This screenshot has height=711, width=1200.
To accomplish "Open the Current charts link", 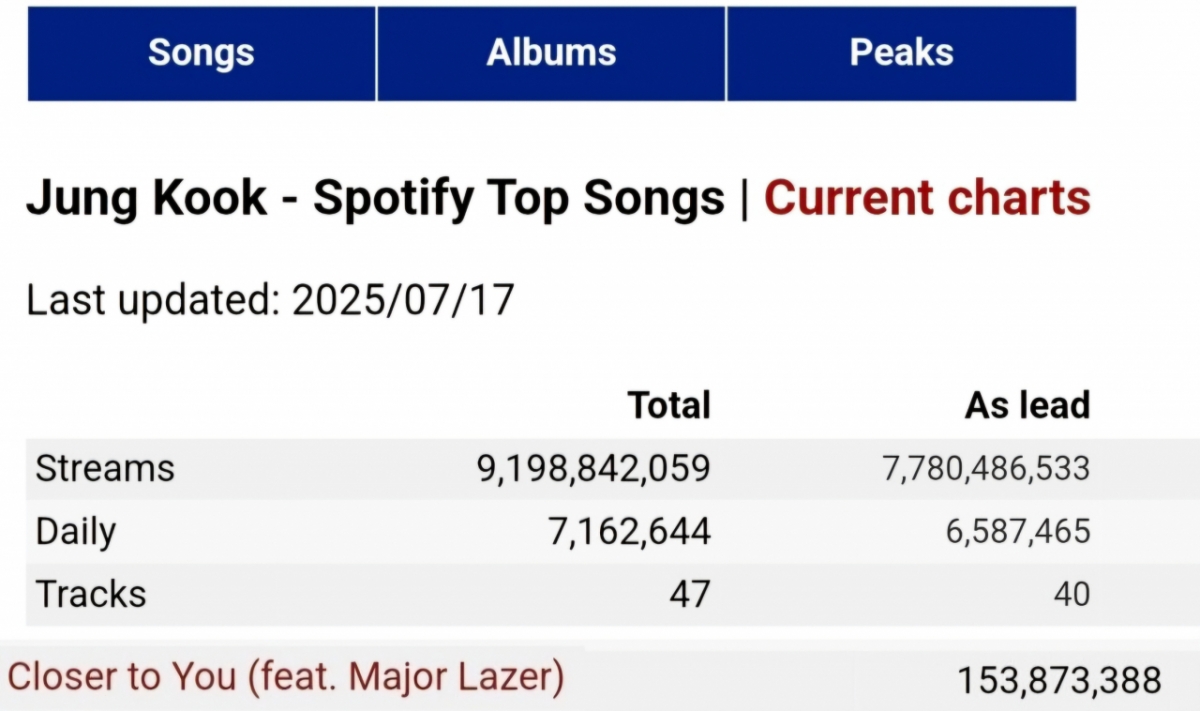I will tap(927, 198).
